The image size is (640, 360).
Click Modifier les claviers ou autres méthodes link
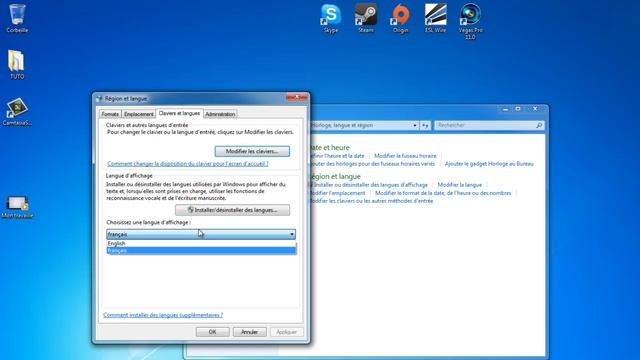[x=371, y=201]
